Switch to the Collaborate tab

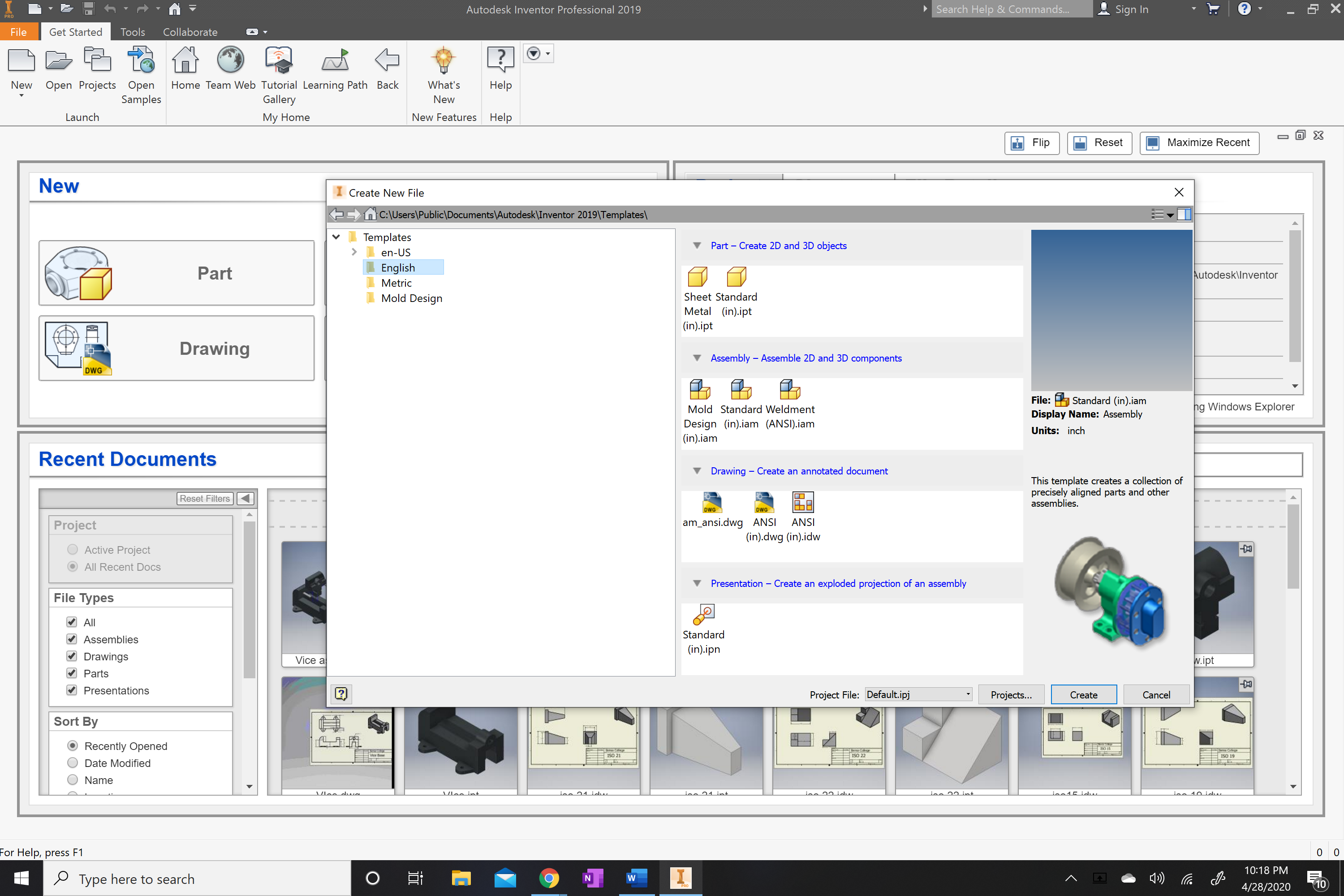(190, 32)
